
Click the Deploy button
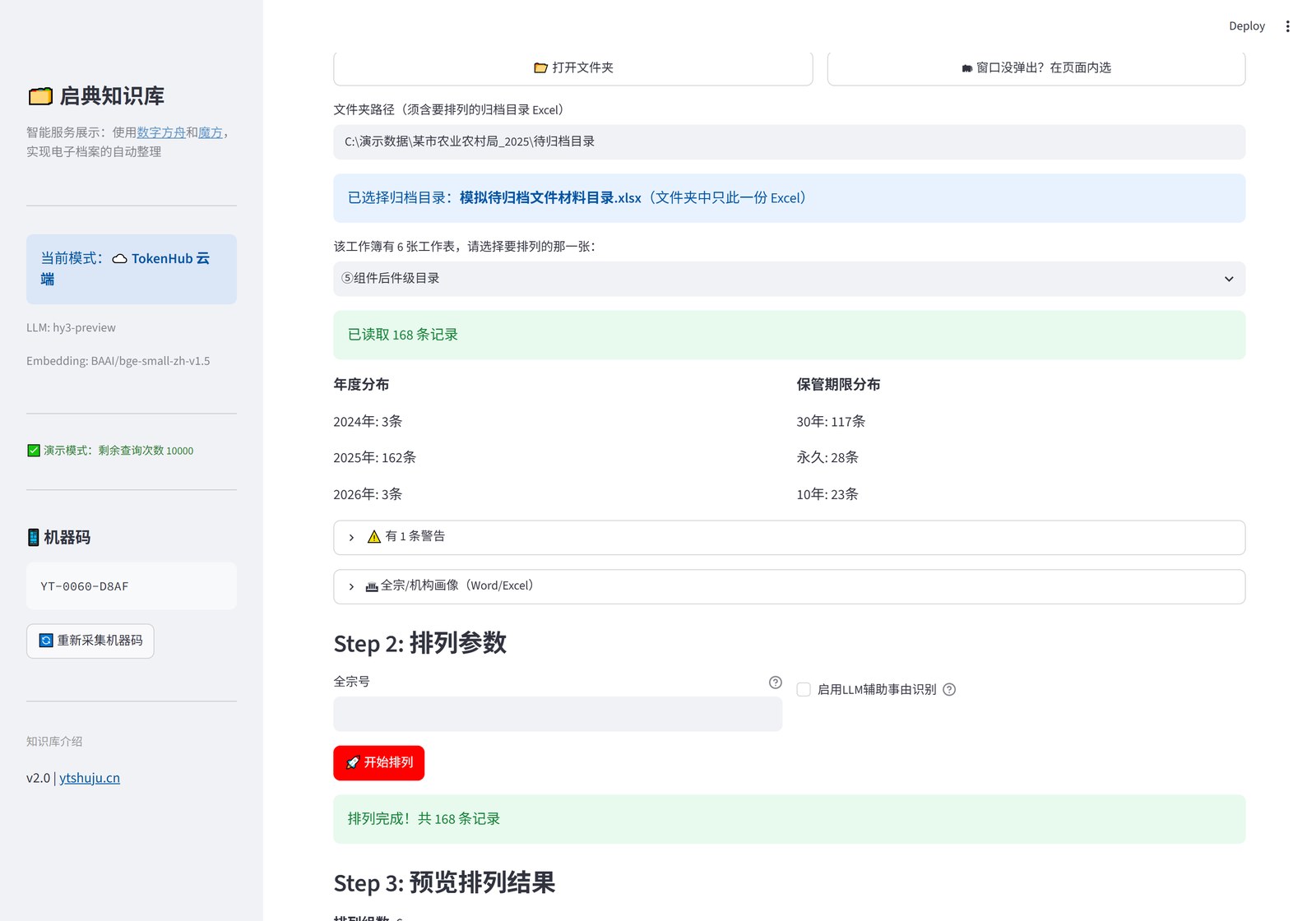pyautogui.click(x=1247, y=26)
